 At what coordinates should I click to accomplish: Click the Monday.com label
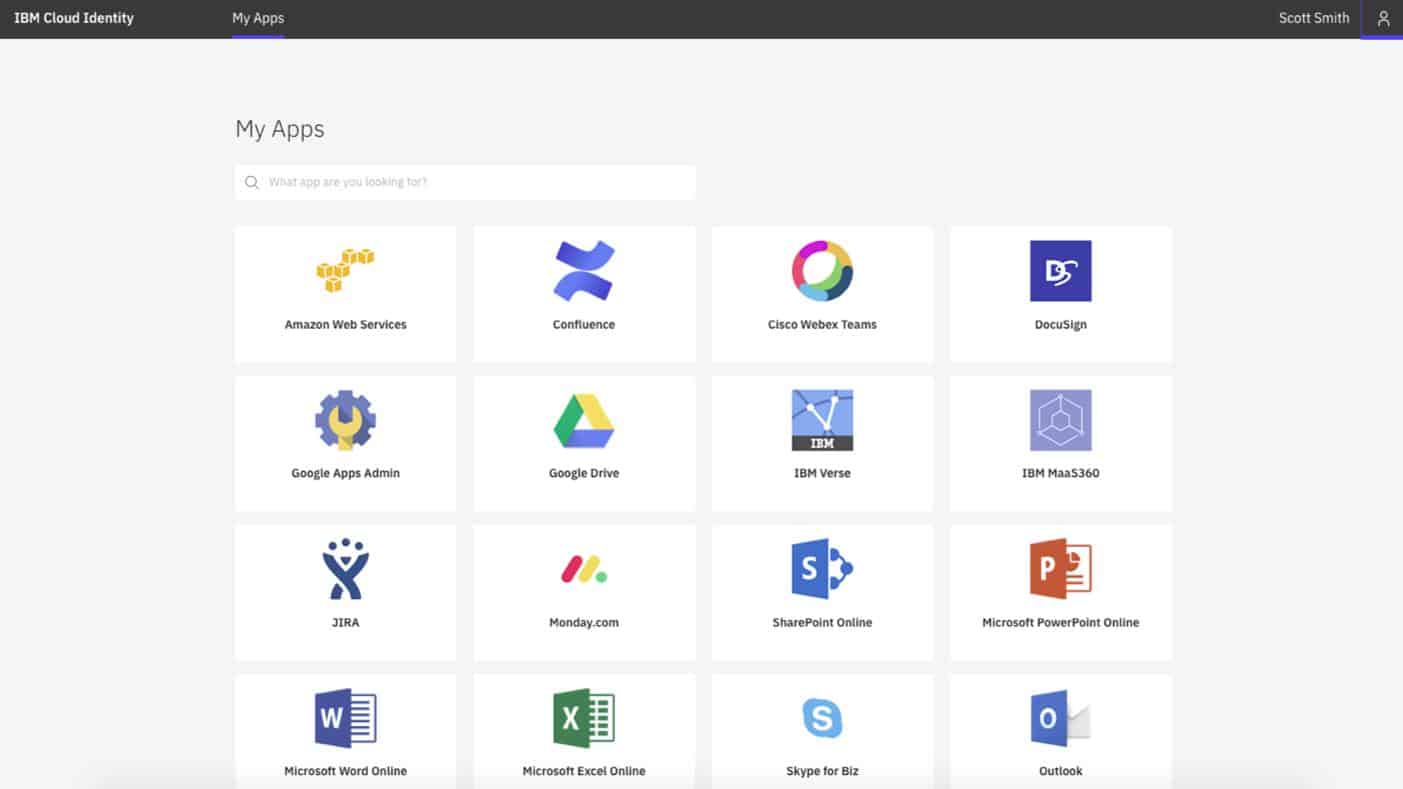click(584, 623)
